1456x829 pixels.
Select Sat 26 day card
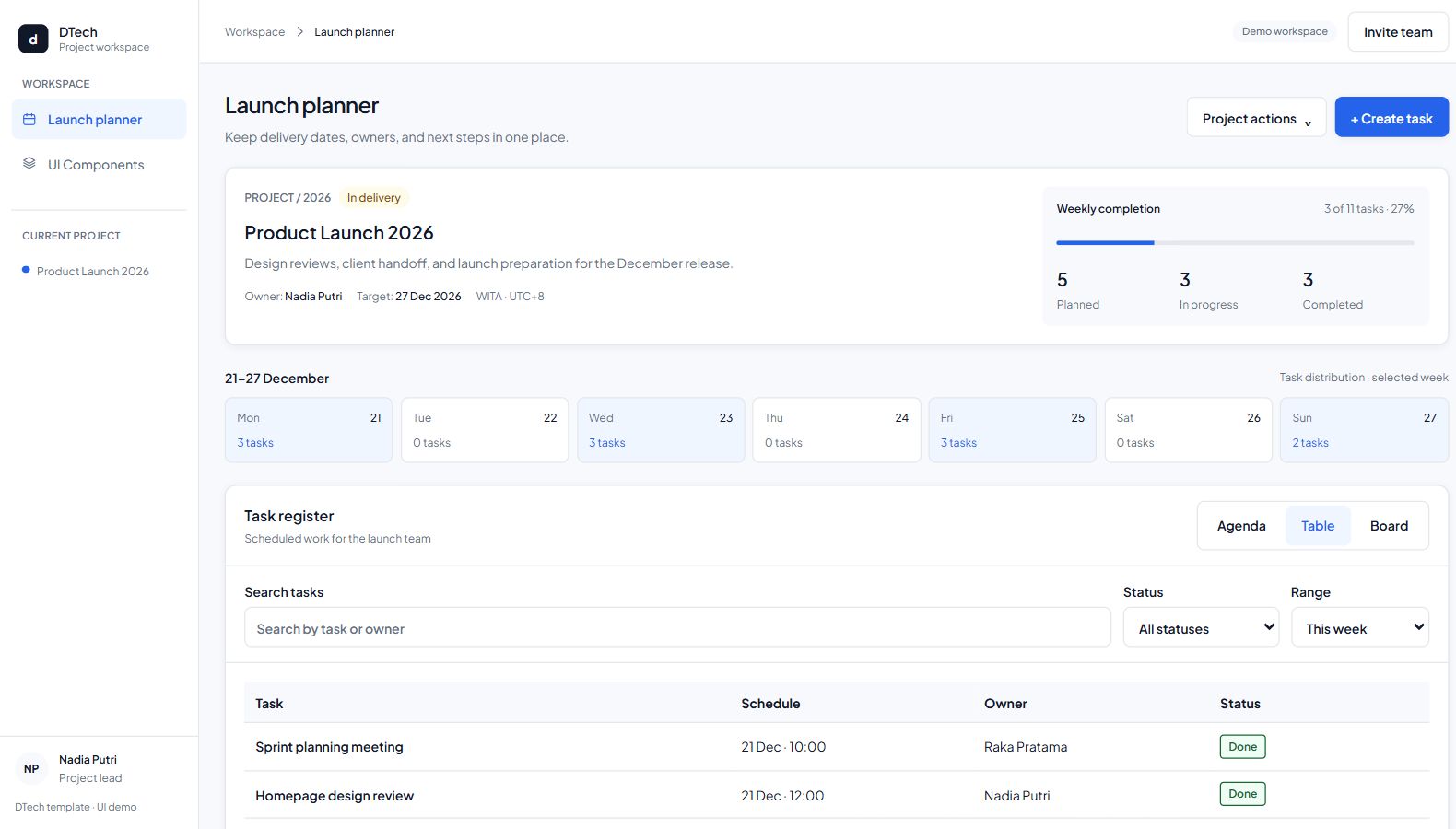click(1189, 430)
